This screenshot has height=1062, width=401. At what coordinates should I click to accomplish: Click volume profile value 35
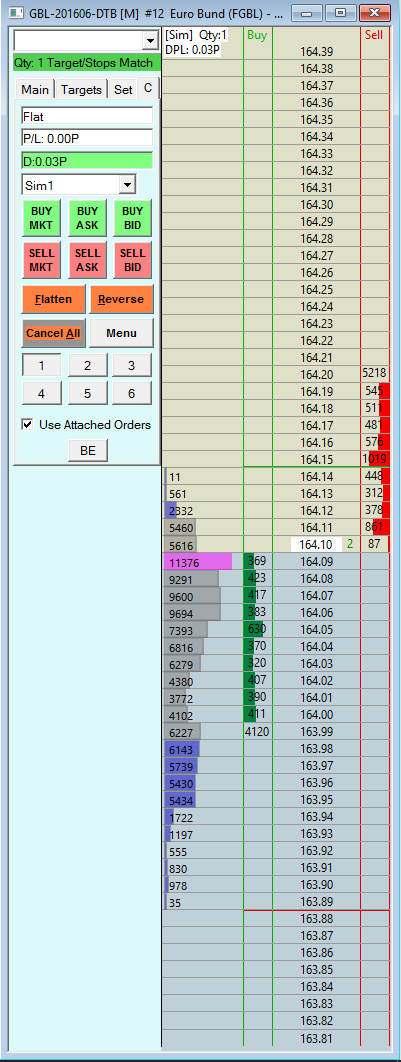[175, 902]
